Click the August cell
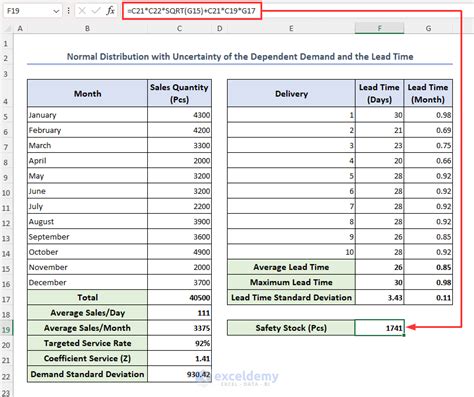Viewport: 474px width, 397px height. (87, 222)
